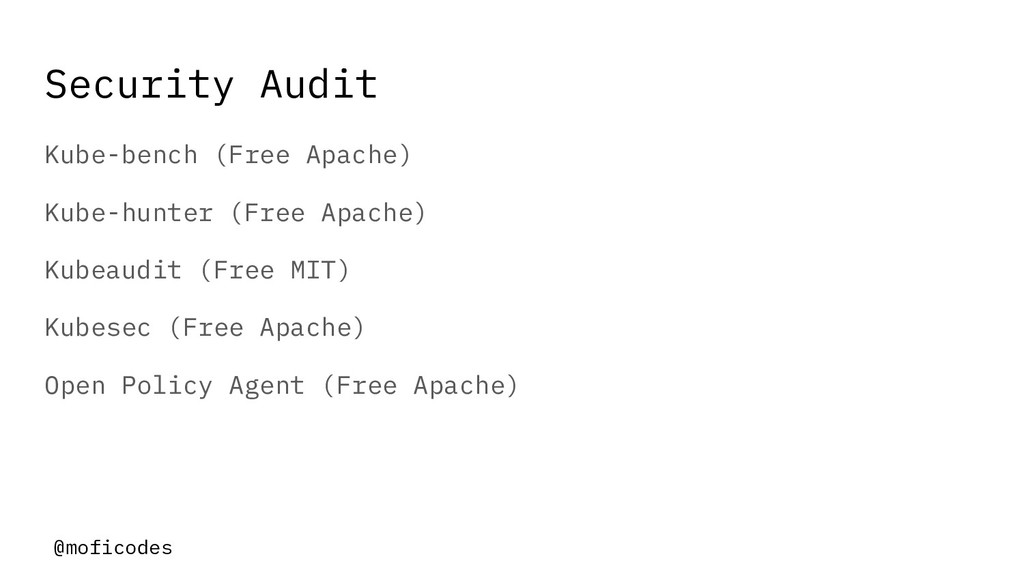Select the word 'Apache' on the Kubesec line
1024x576 pixels.
pos(305,328)
